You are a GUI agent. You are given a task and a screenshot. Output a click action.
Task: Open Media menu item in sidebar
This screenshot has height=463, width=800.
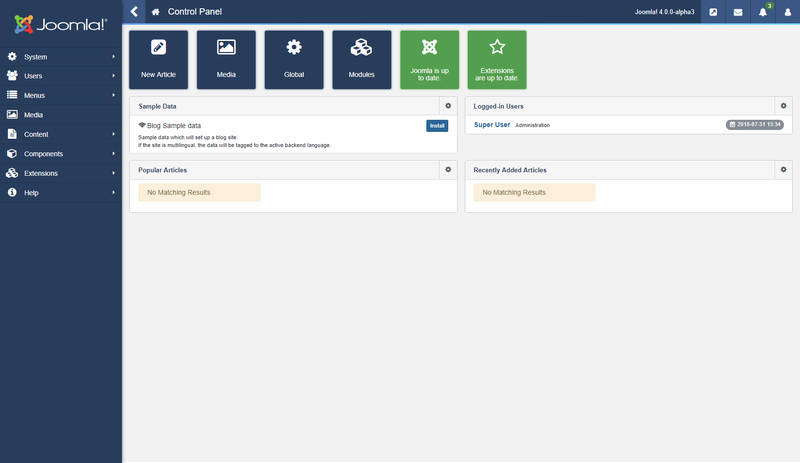coord(61,114)
